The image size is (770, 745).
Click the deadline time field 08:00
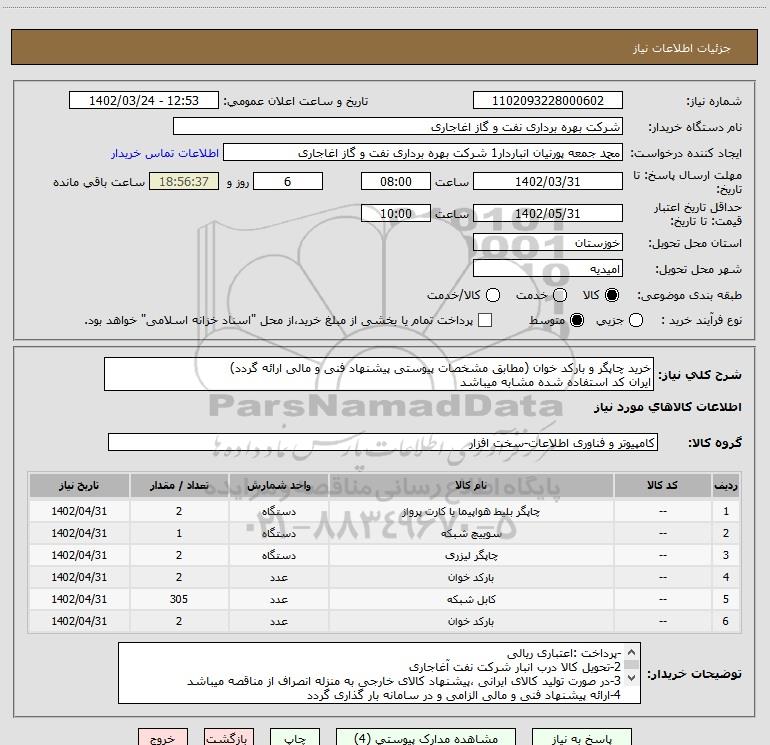pos(396,181)
